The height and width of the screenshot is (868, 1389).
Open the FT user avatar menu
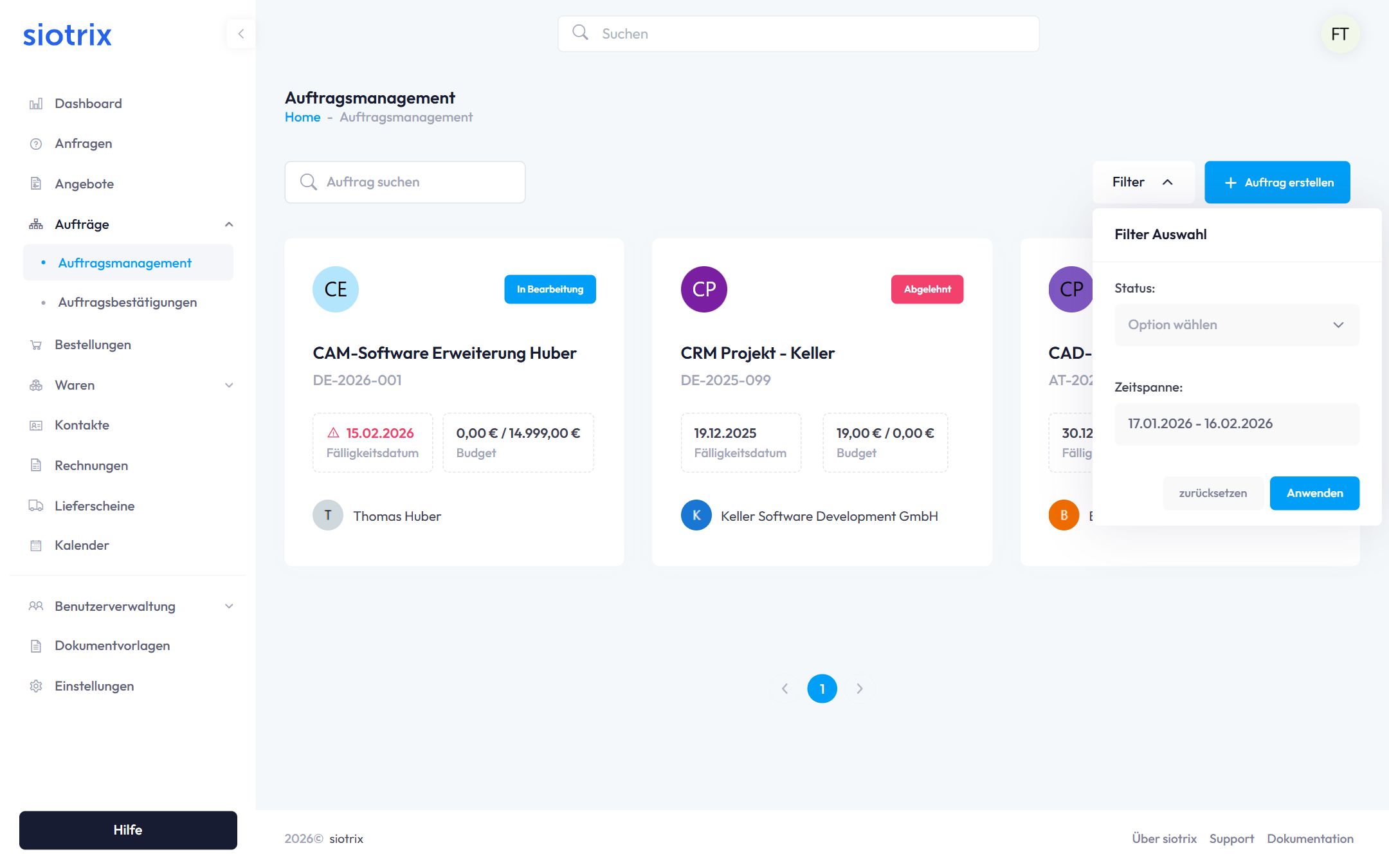pyautogui.click(x=1340, y=34)
